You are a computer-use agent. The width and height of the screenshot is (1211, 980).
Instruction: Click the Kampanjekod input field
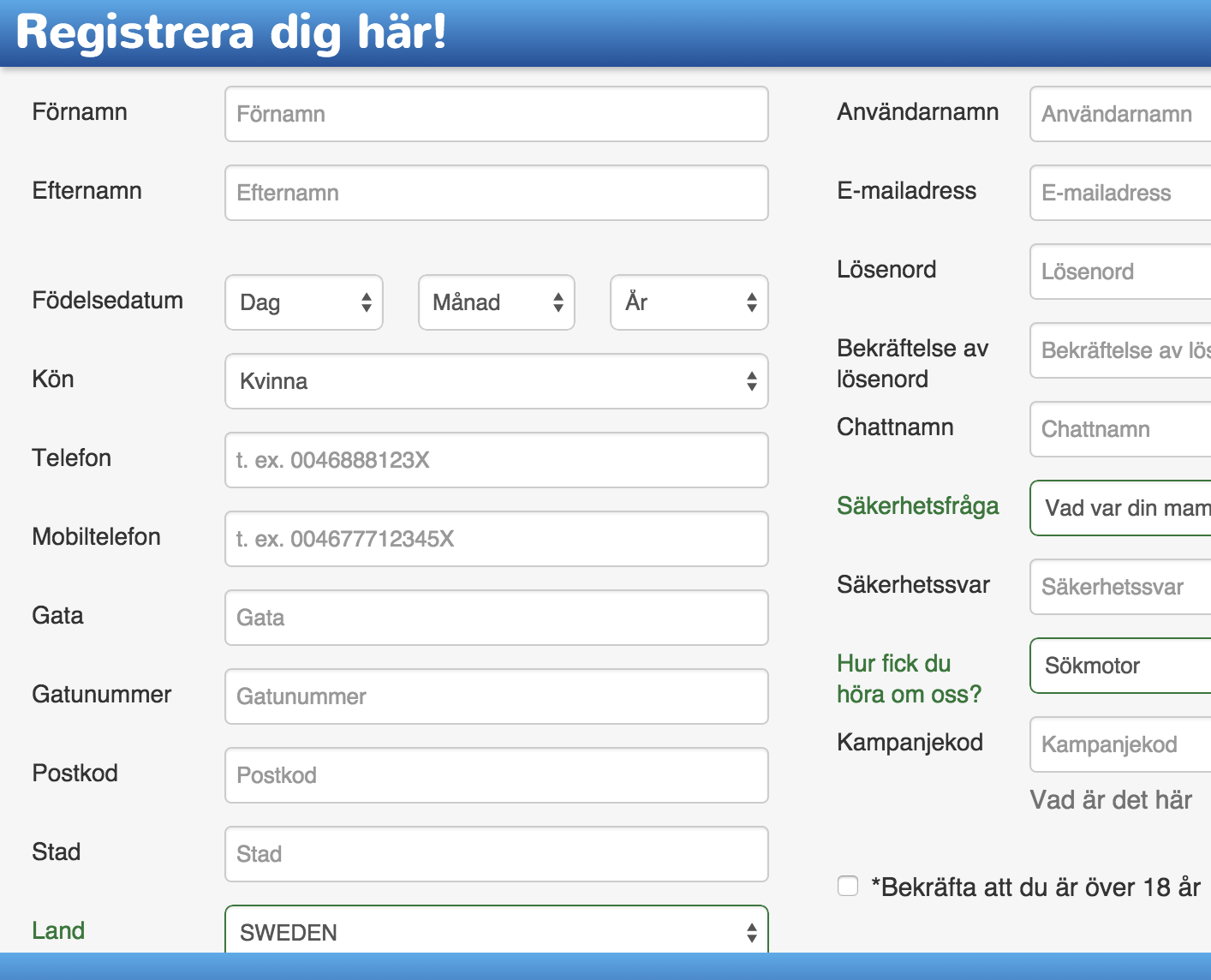(x=1120, y=744)
